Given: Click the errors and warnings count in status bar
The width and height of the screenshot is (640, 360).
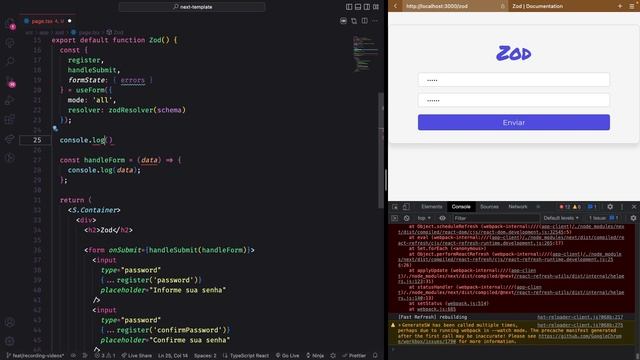Looking at the screenshot, I should tap(105, 356).
